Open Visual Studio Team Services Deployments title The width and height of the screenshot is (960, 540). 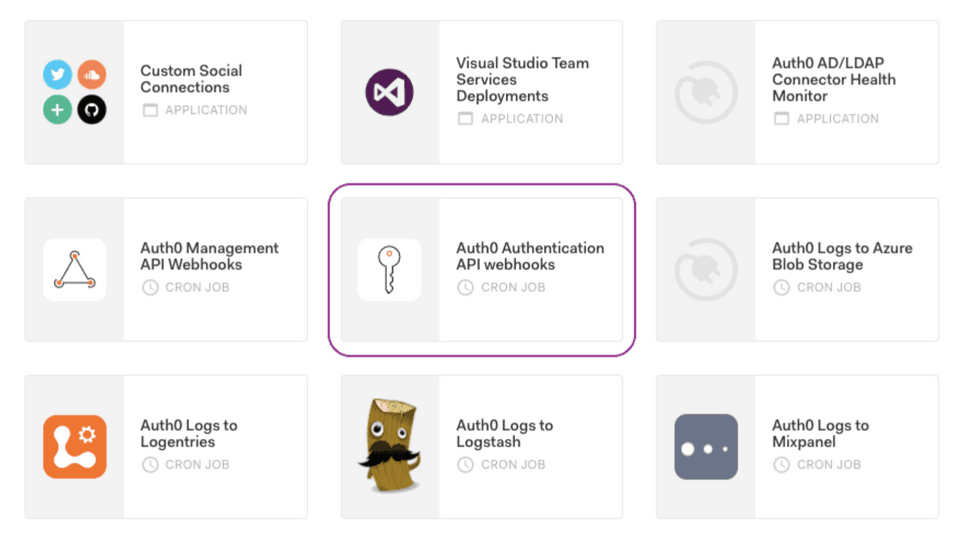(x=522, y=79)
